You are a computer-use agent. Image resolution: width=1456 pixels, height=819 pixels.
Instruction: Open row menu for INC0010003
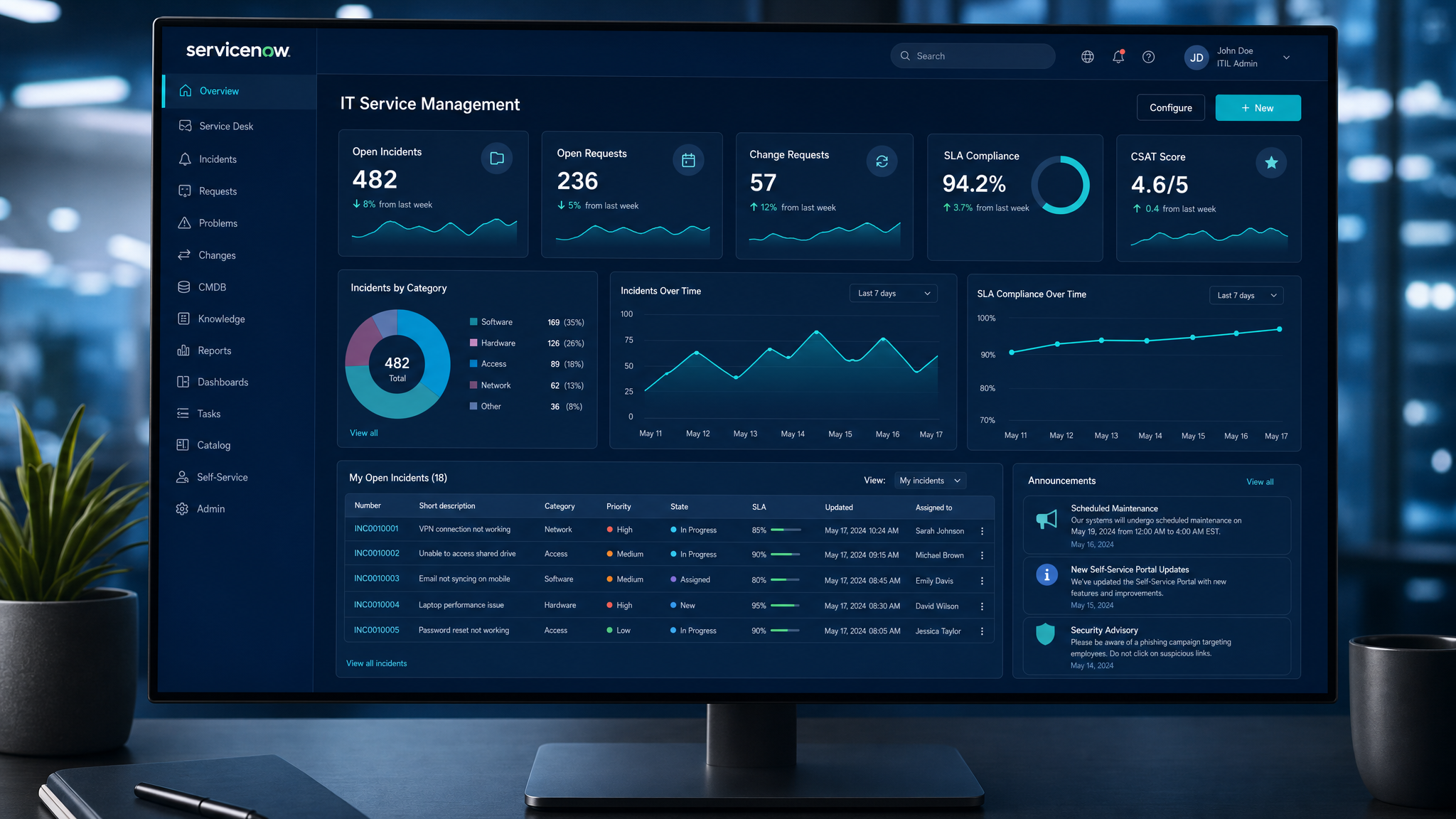click(x=983, y=581)
